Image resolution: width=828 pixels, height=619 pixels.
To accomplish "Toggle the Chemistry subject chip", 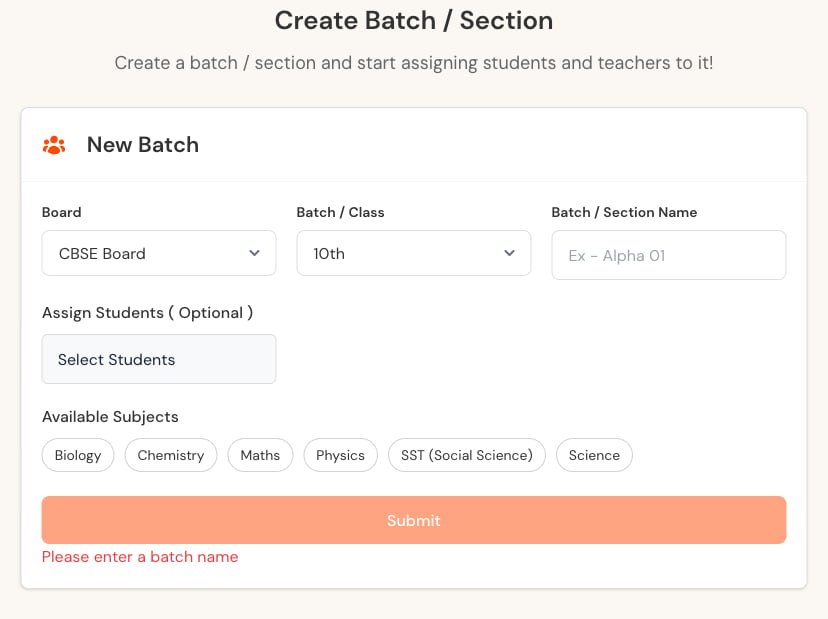I will coord(171,455).
